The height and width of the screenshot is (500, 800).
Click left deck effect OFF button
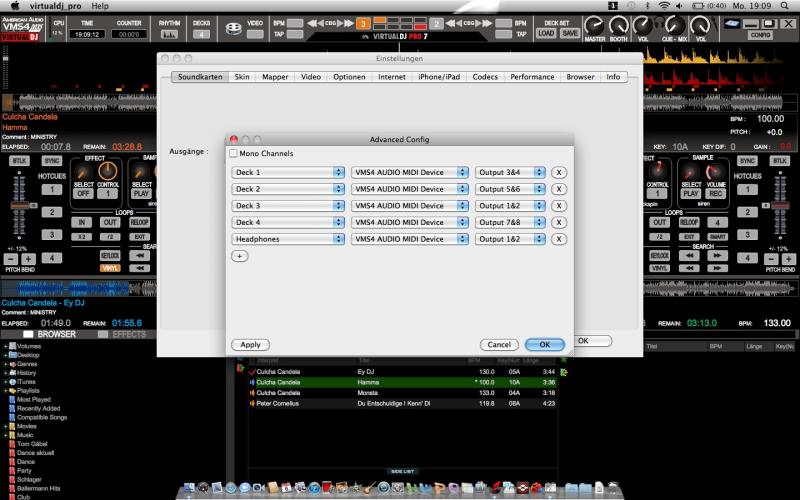point(83,193)
